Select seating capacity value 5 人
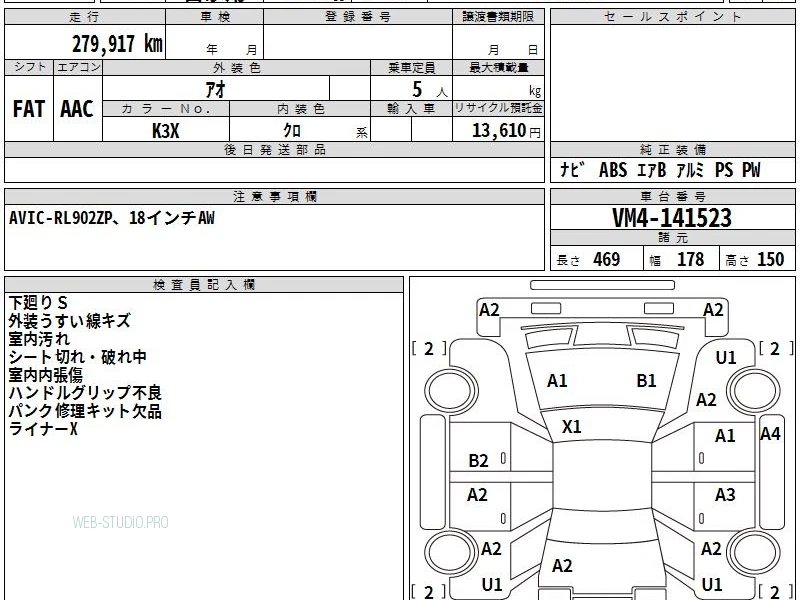The height and width of the screenshot is (600, 800). (x=430, y=90)
